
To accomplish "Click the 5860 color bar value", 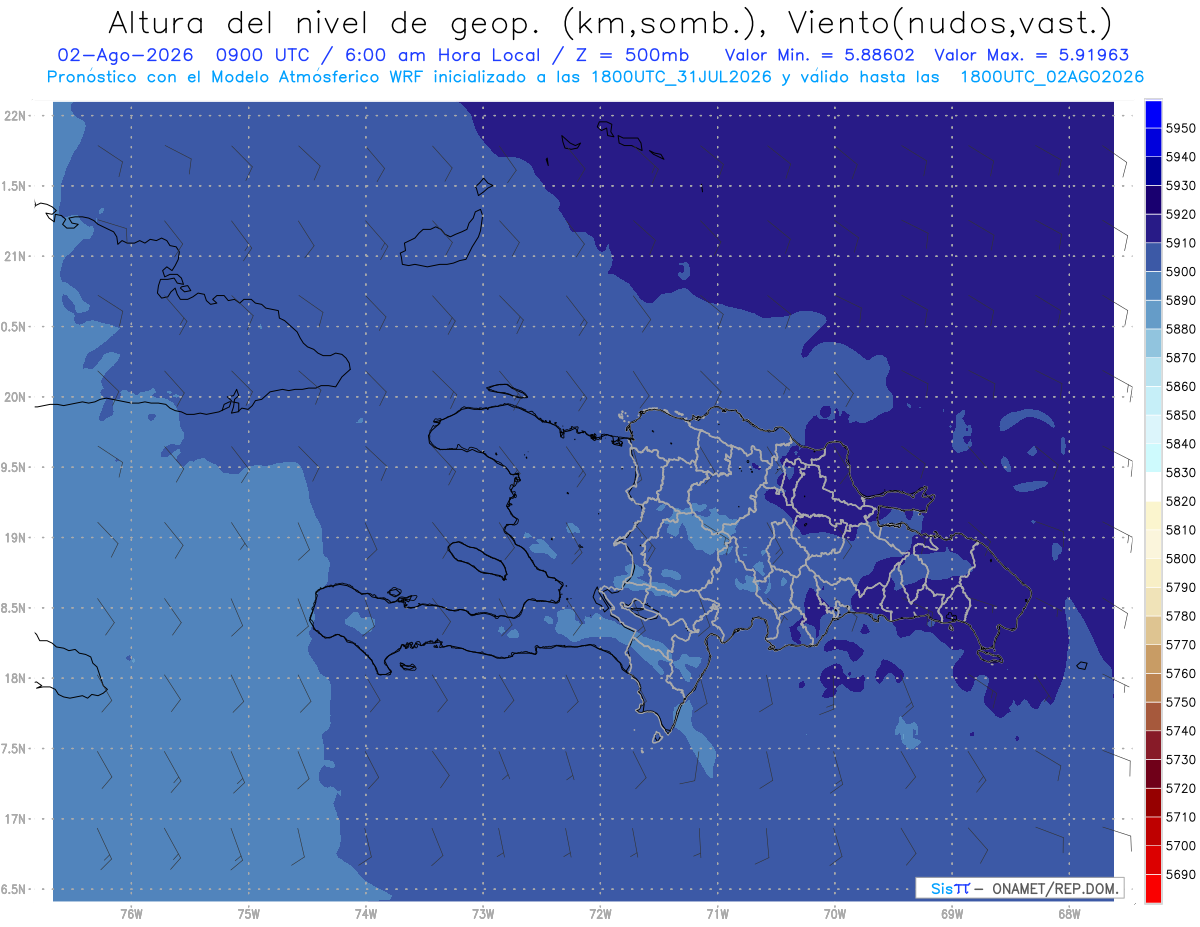I will coord(1181,386).
